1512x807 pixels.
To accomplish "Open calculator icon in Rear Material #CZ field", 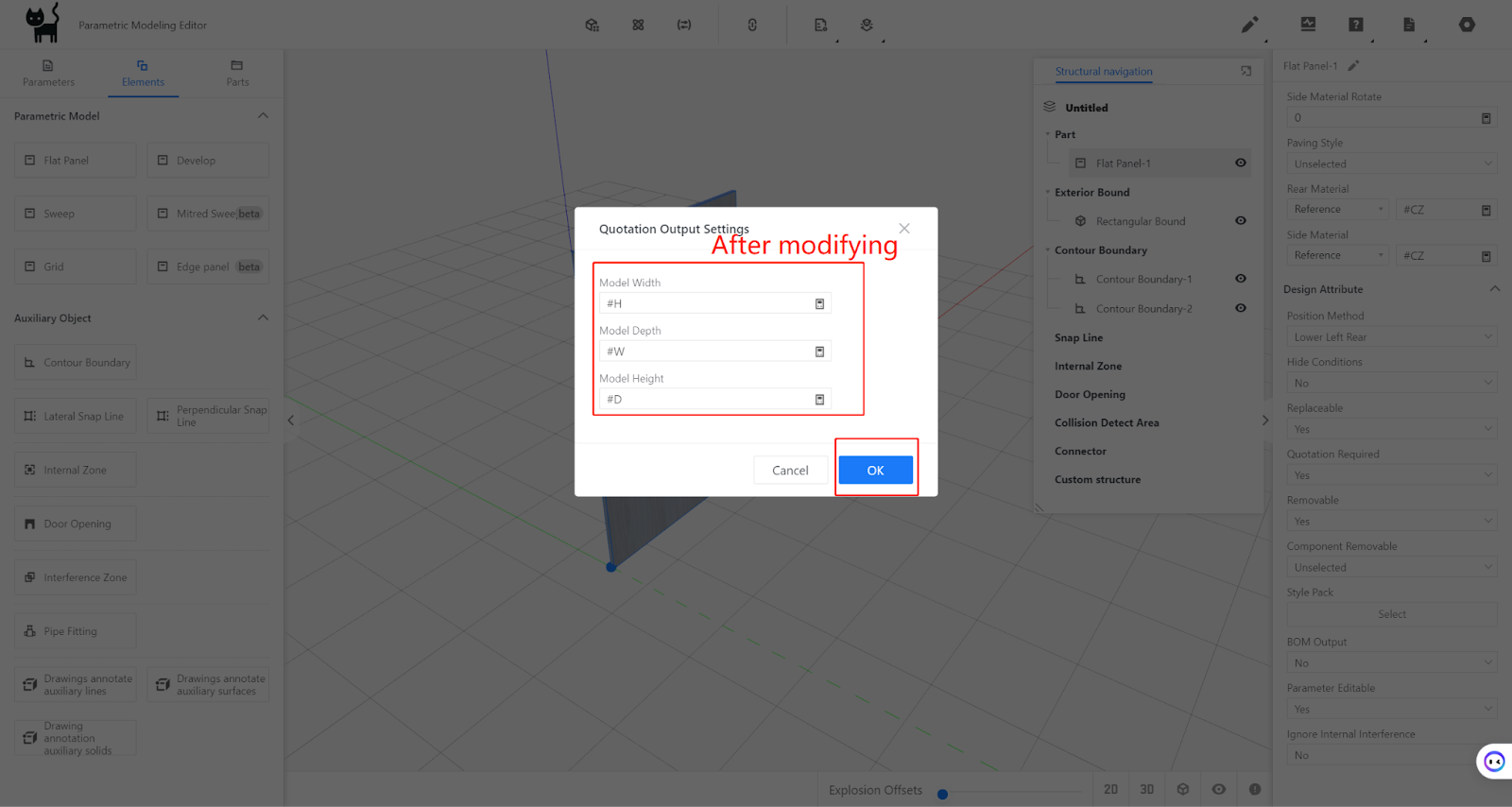I will click(1486, 210).
